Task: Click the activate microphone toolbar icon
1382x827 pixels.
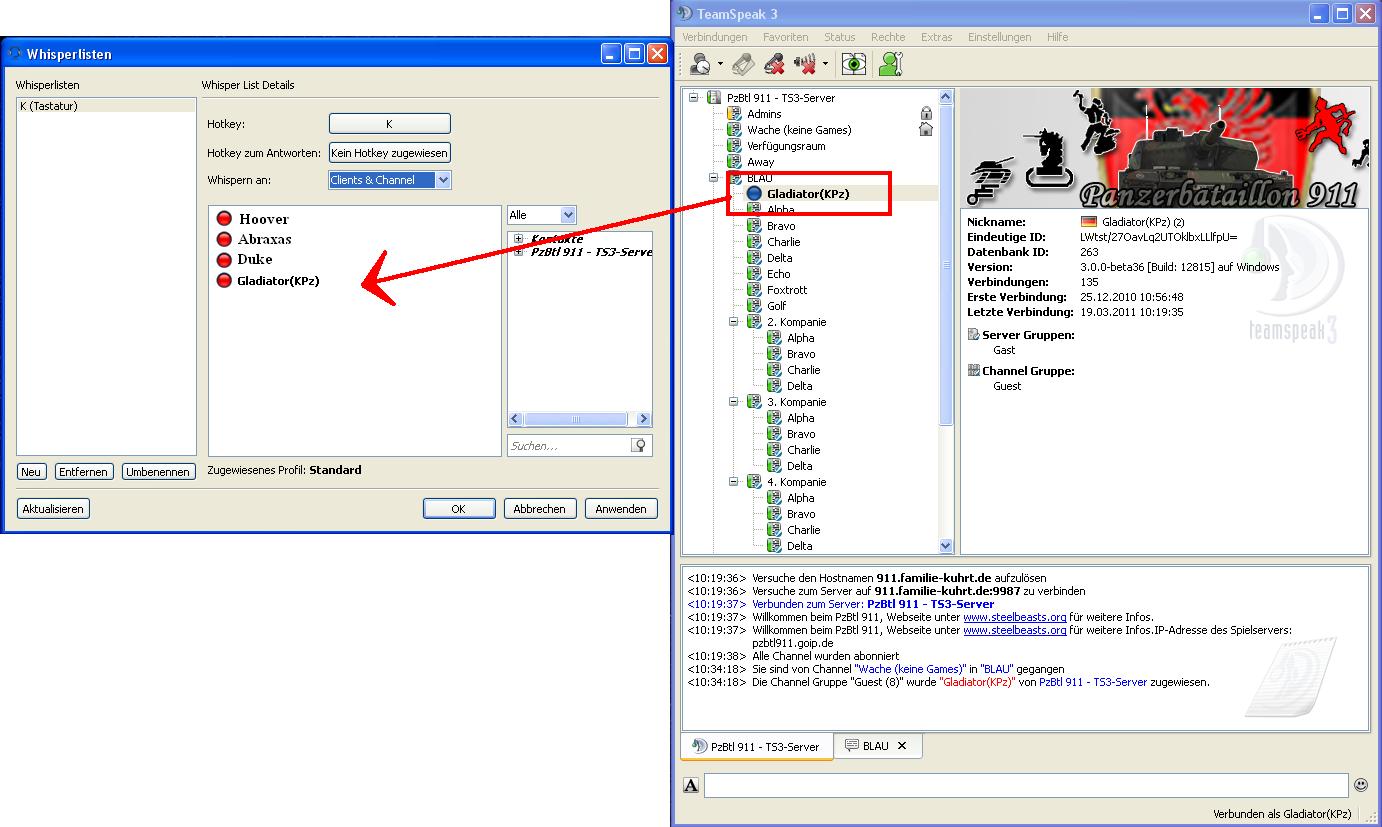Action: (x=742, y=65)
